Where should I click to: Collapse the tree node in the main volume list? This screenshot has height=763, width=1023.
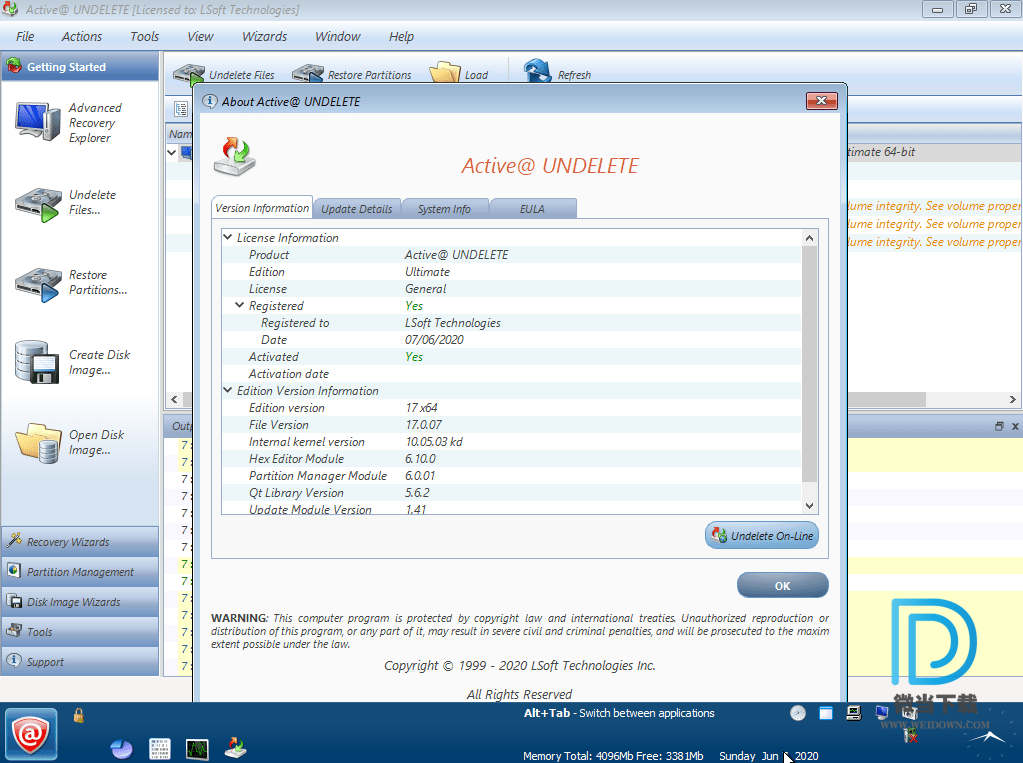coord(172,152)
